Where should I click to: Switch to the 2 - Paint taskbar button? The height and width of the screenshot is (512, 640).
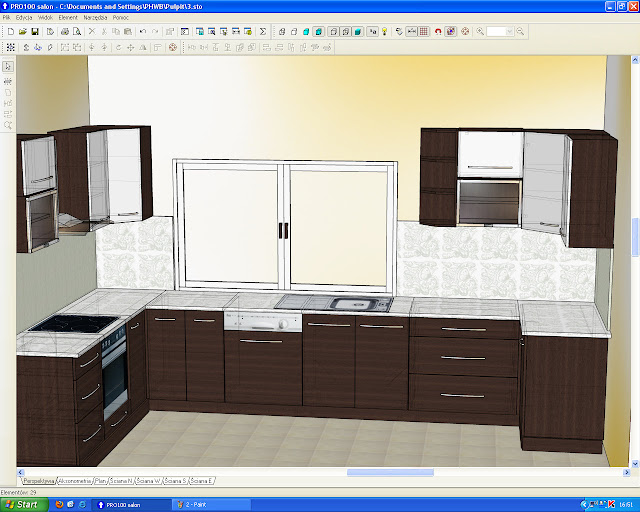(x=211, y=505)
